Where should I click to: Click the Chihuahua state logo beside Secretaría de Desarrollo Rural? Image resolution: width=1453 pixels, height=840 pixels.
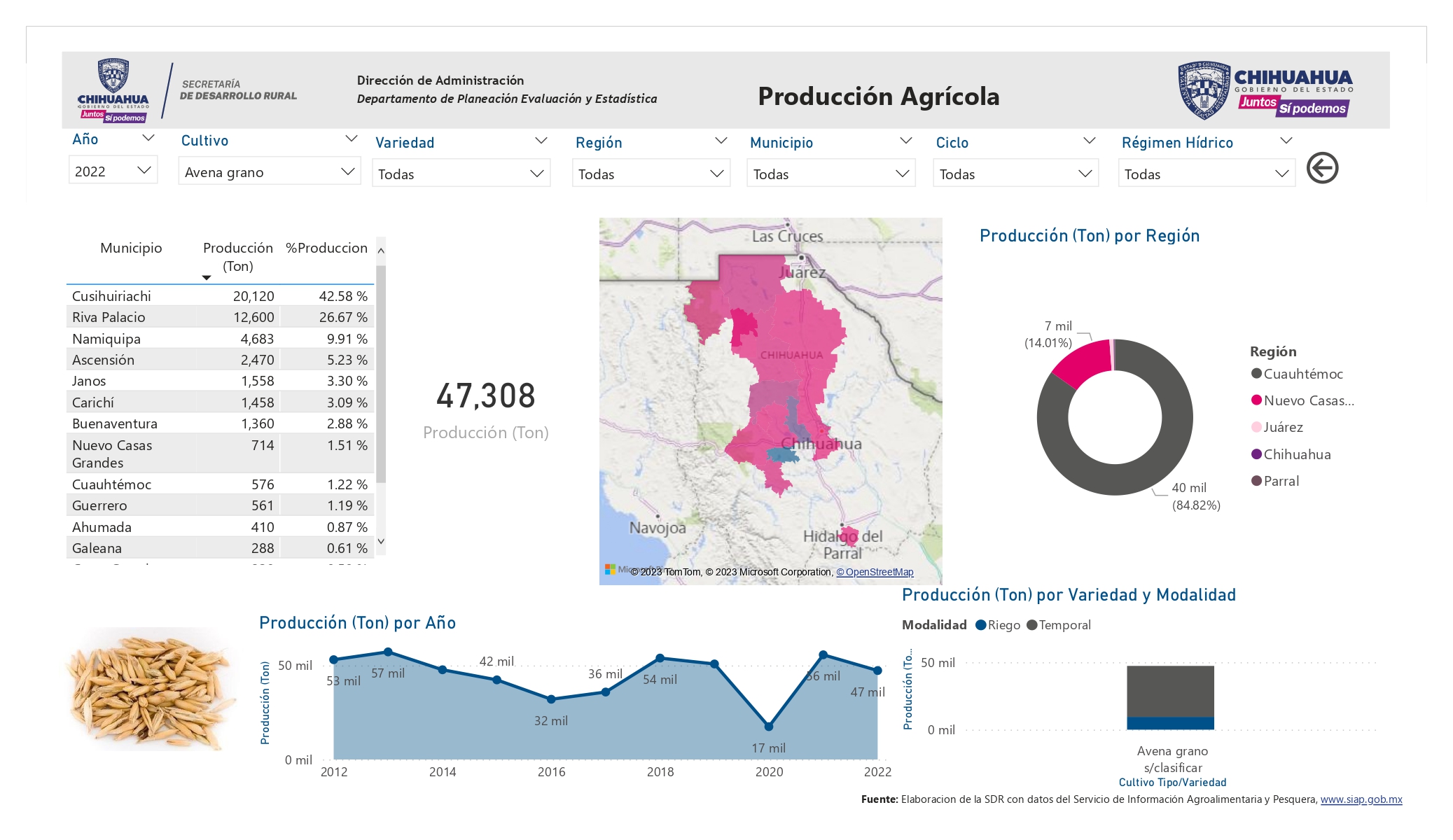(x=113, y=91)
